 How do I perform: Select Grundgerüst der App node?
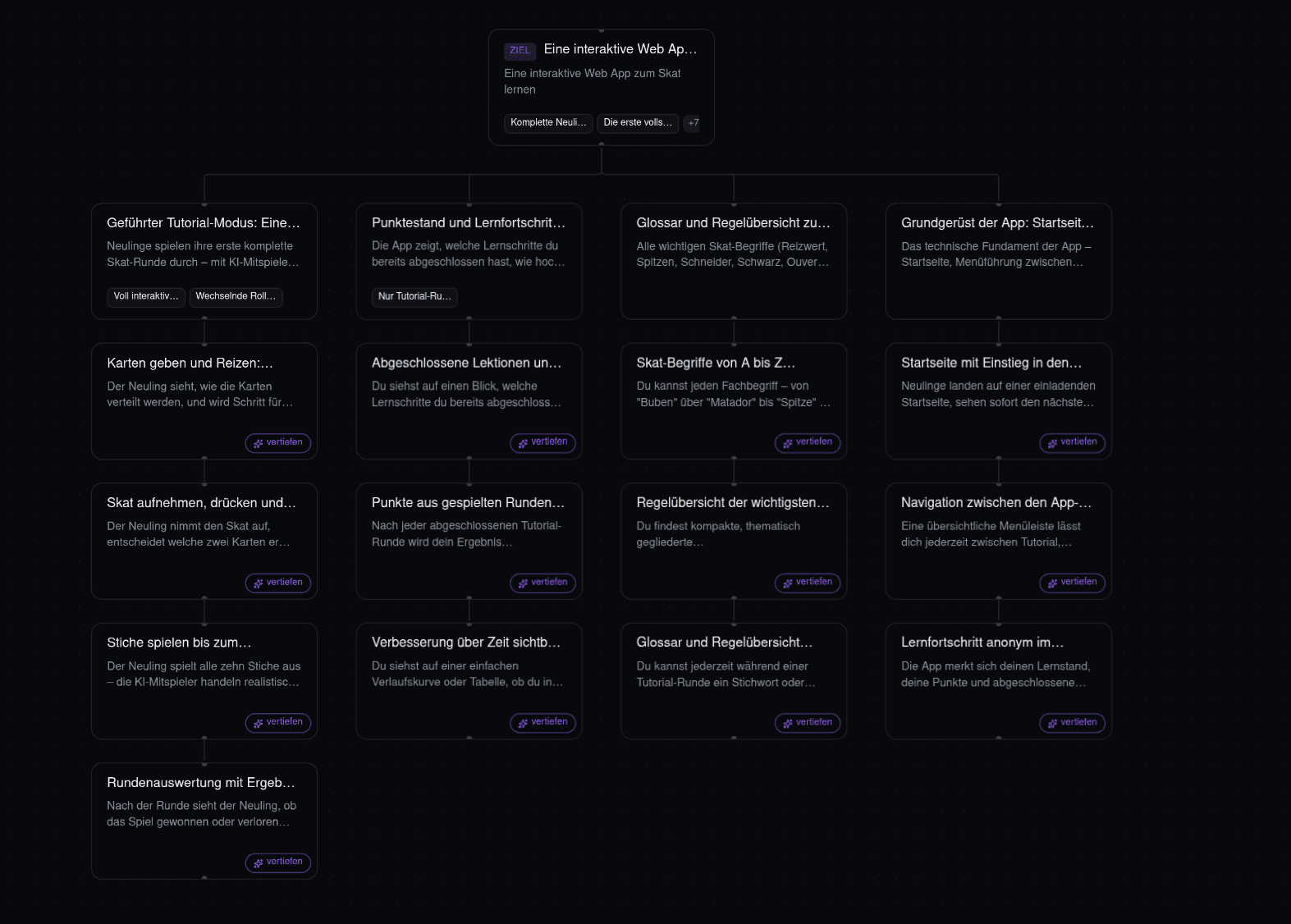point(999,261)
